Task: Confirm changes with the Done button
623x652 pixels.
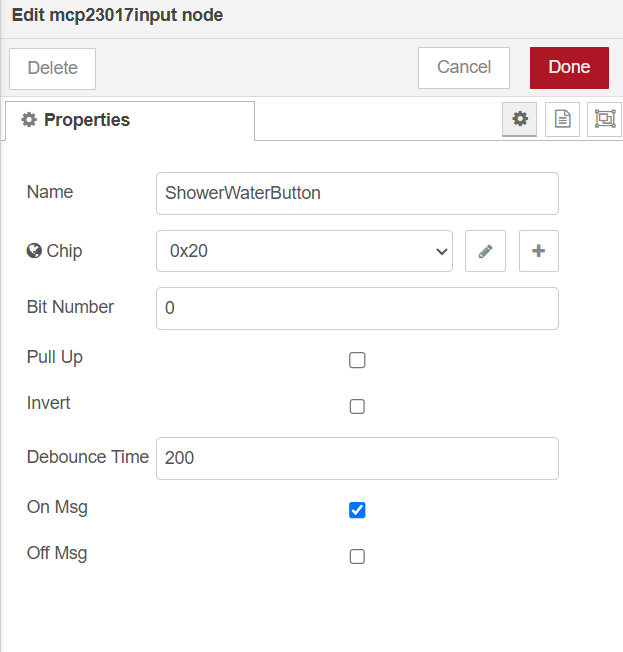Action: (569, 68)
